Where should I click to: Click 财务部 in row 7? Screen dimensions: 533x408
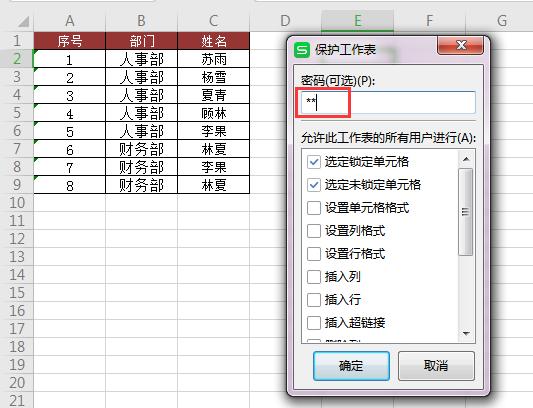tap(141, 149)
